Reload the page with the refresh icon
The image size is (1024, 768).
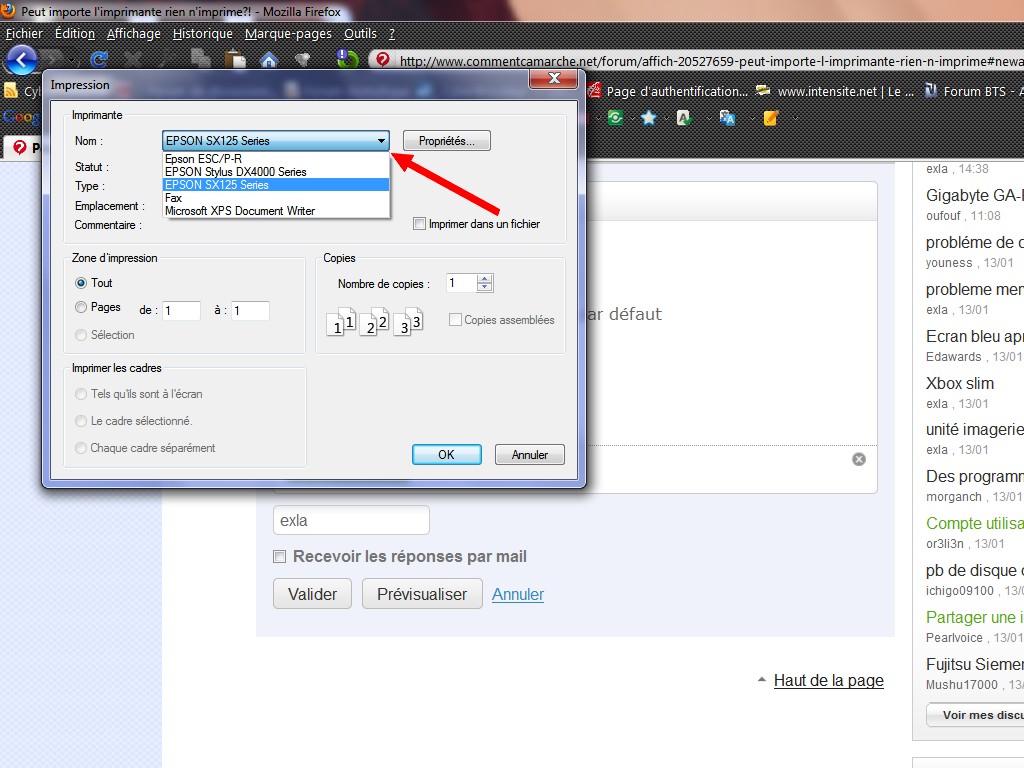pos(99,60)
